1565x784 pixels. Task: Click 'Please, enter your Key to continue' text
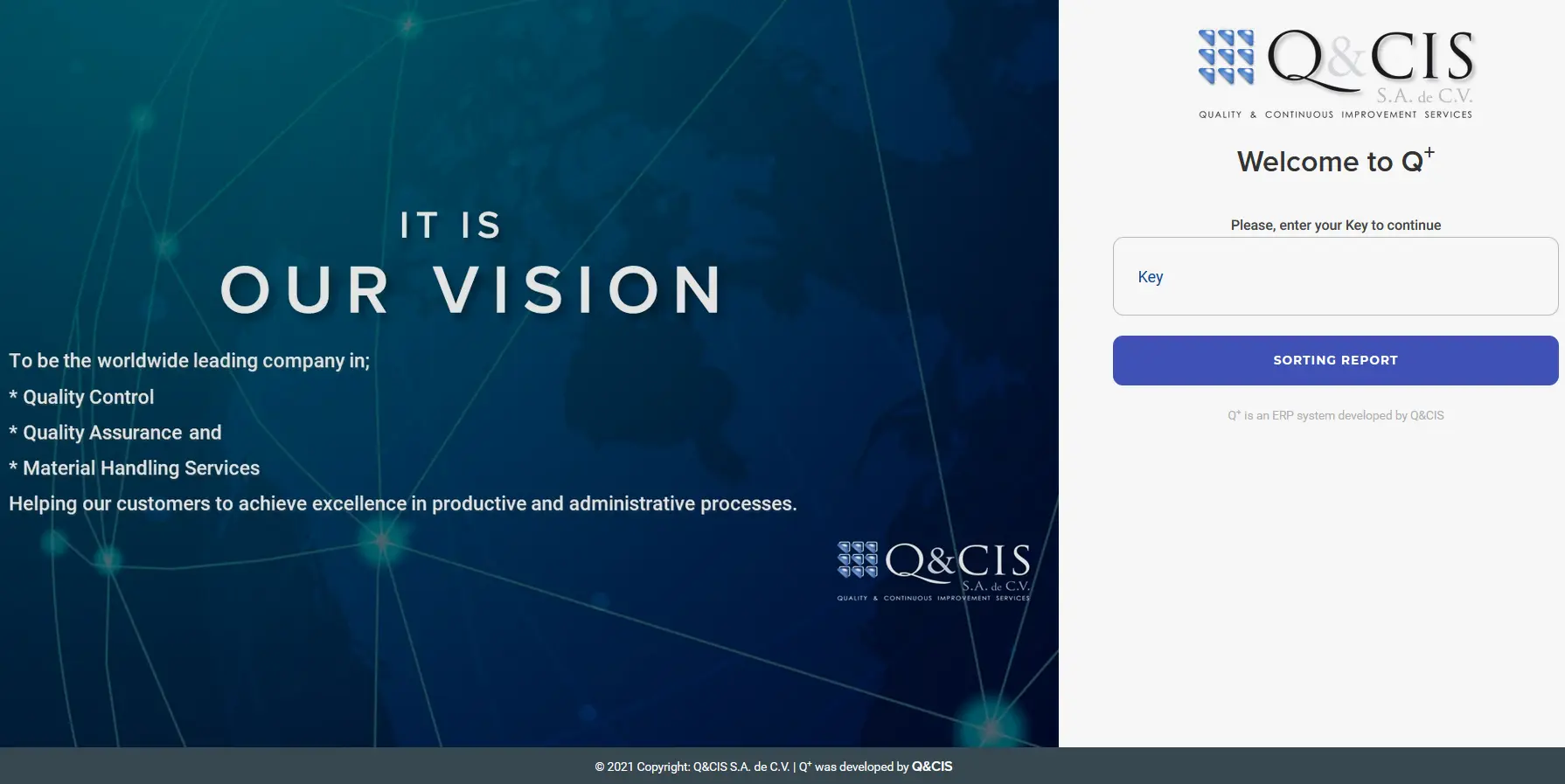(1335, 225)
